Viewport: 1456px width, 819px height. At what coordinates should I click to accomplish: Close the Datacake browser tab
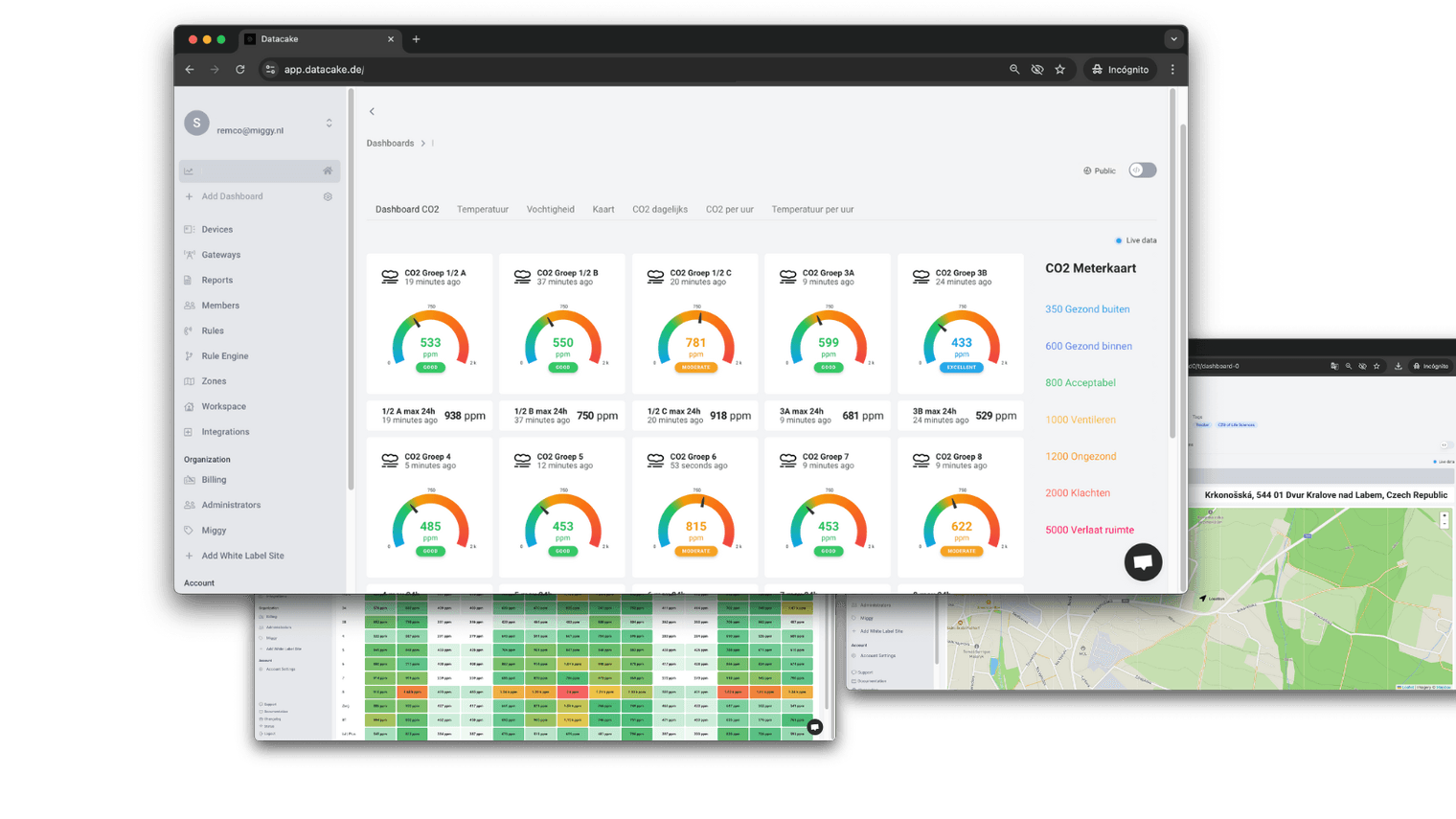tap(391, 39)
